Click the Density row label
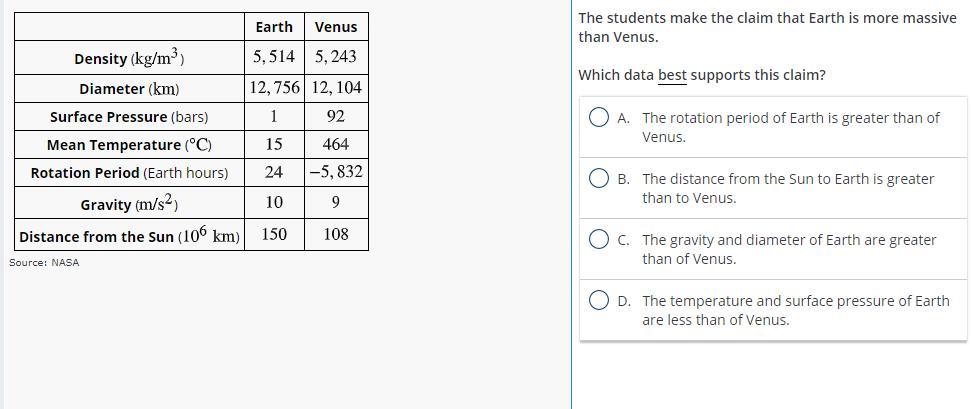The width and height of the screenshot is (971, 409). pyautogui.click(x=129, y=58)
